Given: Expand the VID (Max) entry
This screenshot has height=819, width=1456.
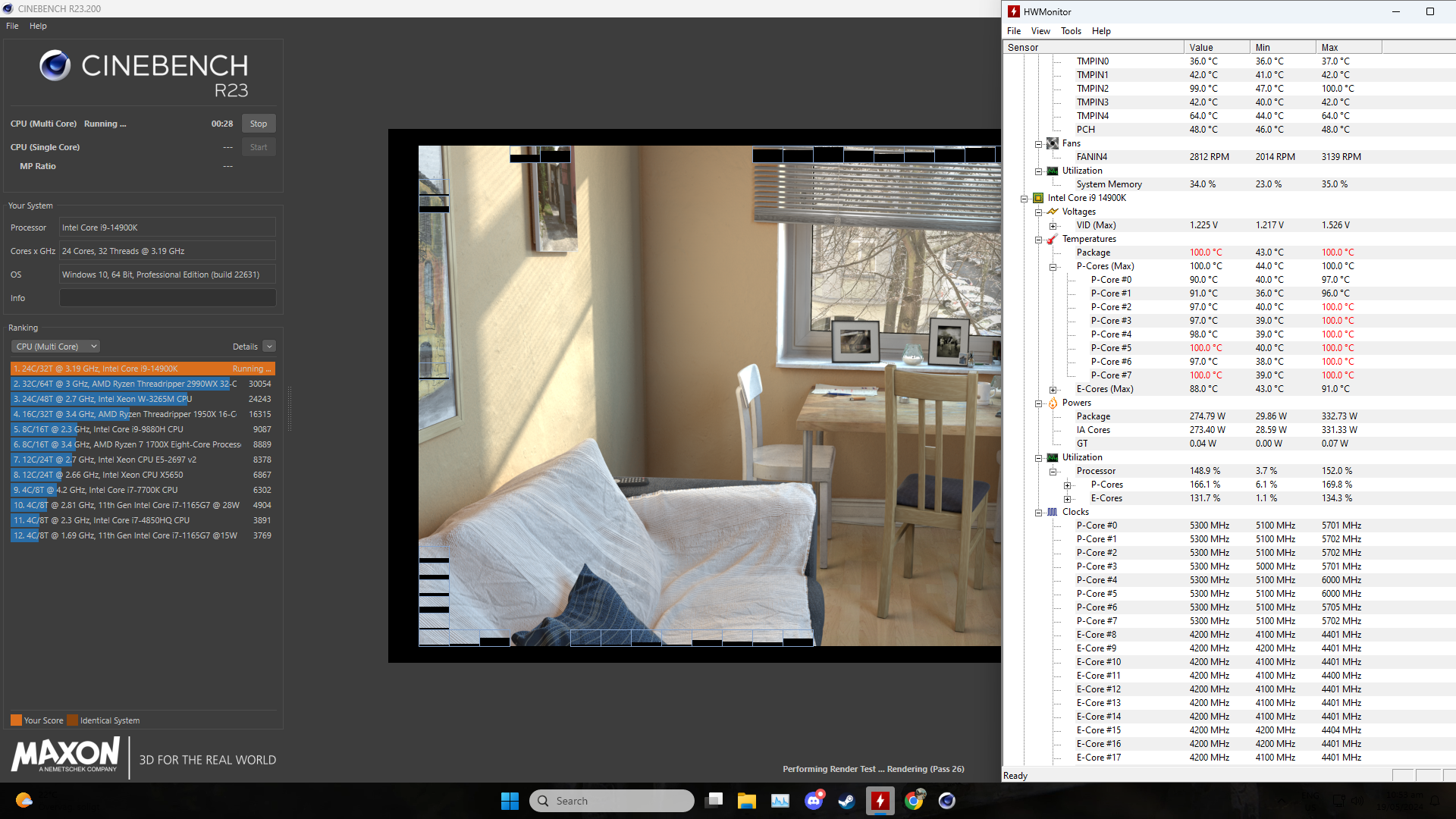Looking at the screenshot, I should point(1053,226).
